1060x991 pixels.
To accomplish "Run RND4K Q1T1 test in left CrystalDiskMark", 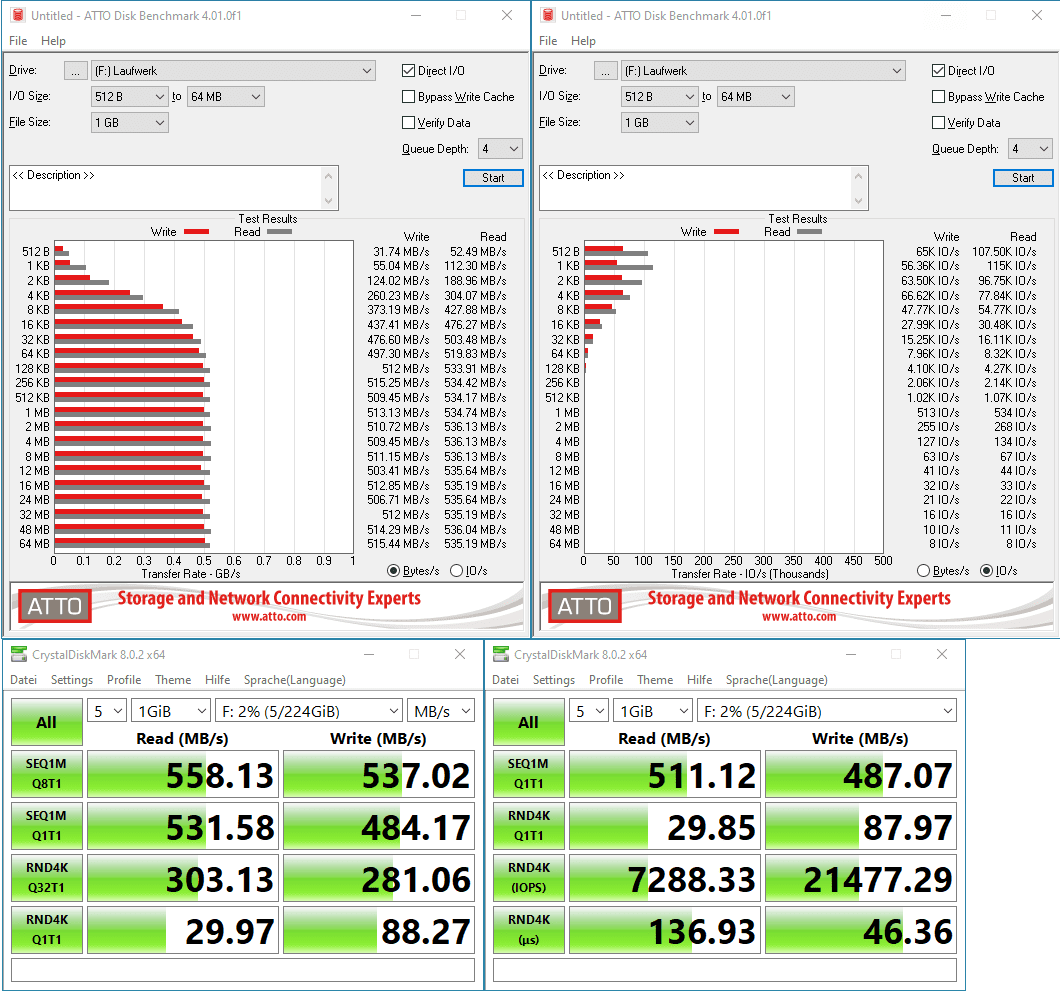I will 47,929.
